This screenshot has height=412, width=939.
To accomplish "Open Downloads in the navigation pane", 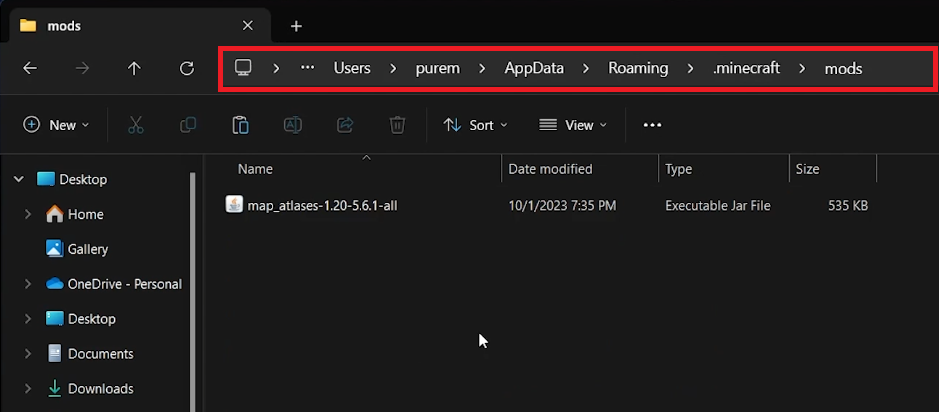I will [x=100, y=389].
